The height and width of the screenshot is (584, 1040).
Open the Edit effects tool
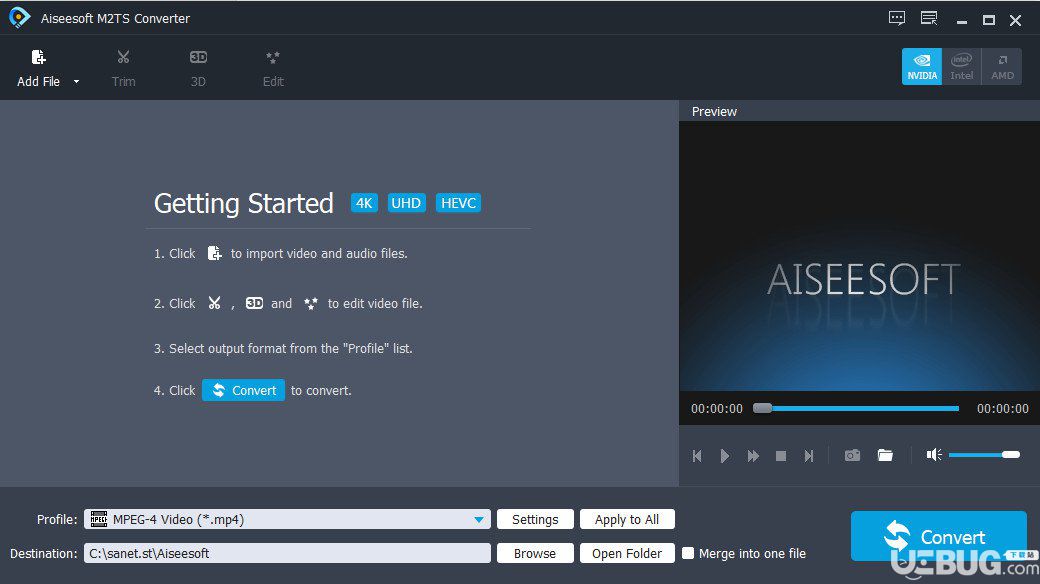point(273,68)
